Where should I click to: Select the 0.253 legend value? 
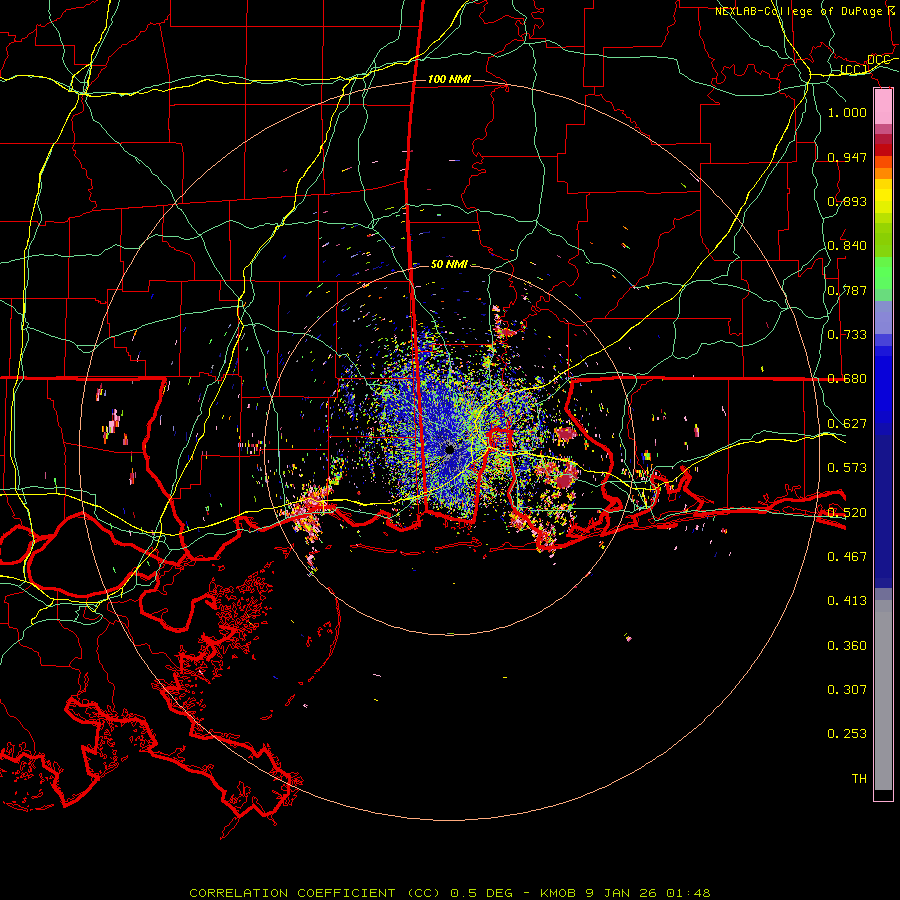click(x=847, y=734)
